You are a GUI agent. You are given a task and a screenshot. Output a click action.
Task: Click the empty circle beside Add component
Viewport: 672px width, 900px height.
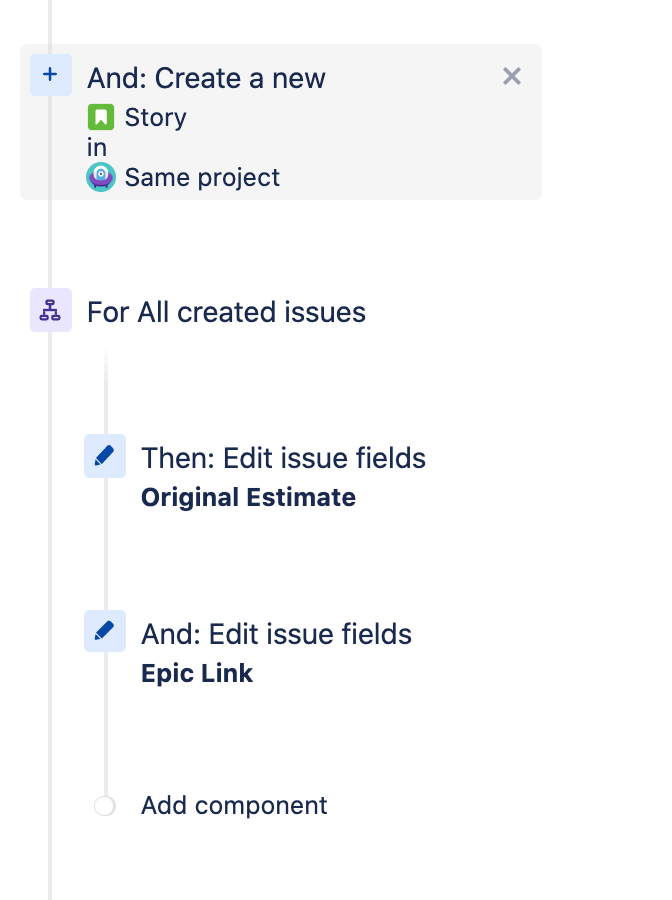click(x=105, y=806)
